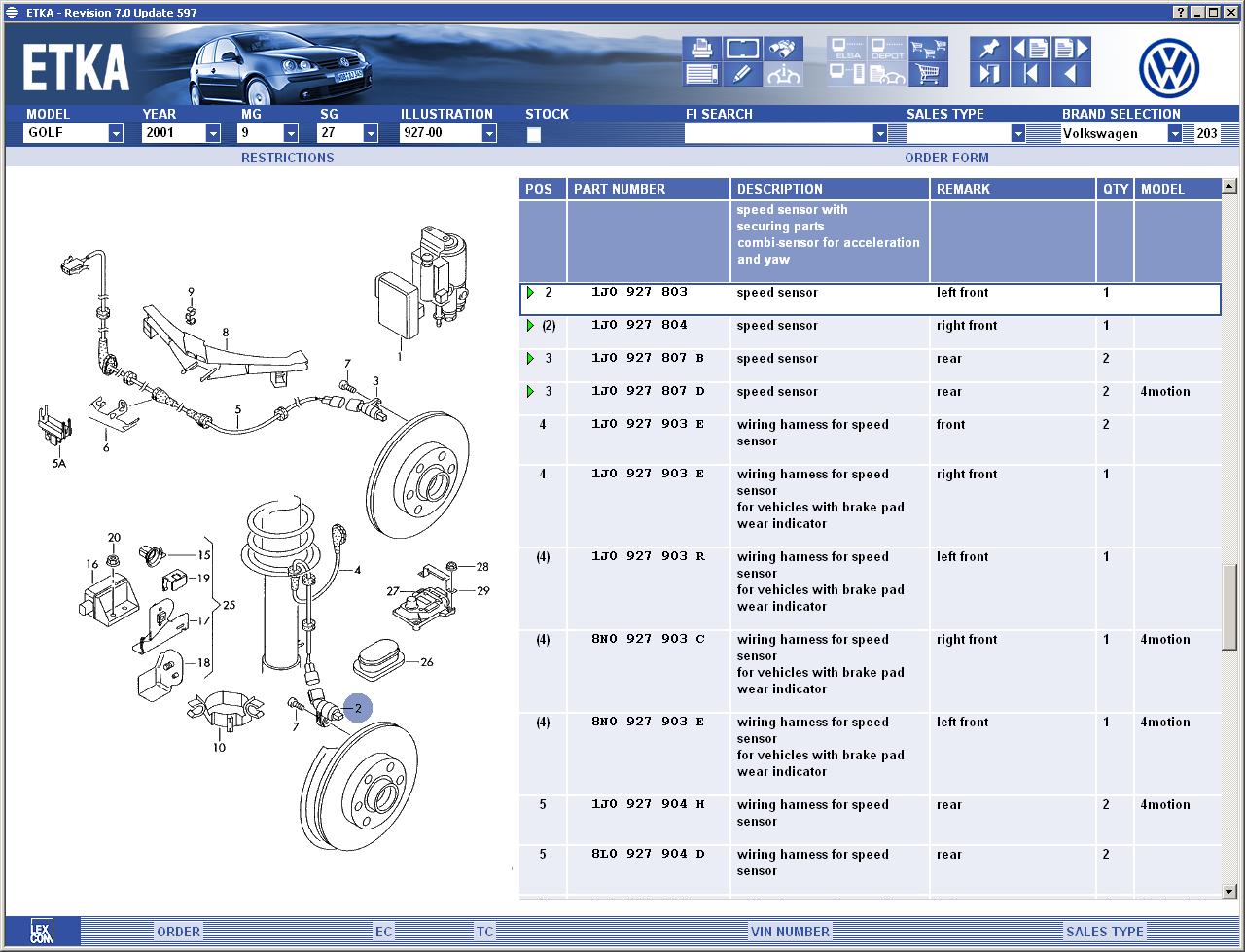Switch to the RESTRICTIONS tab
The image size is (1245, 952).
[287, 158]
